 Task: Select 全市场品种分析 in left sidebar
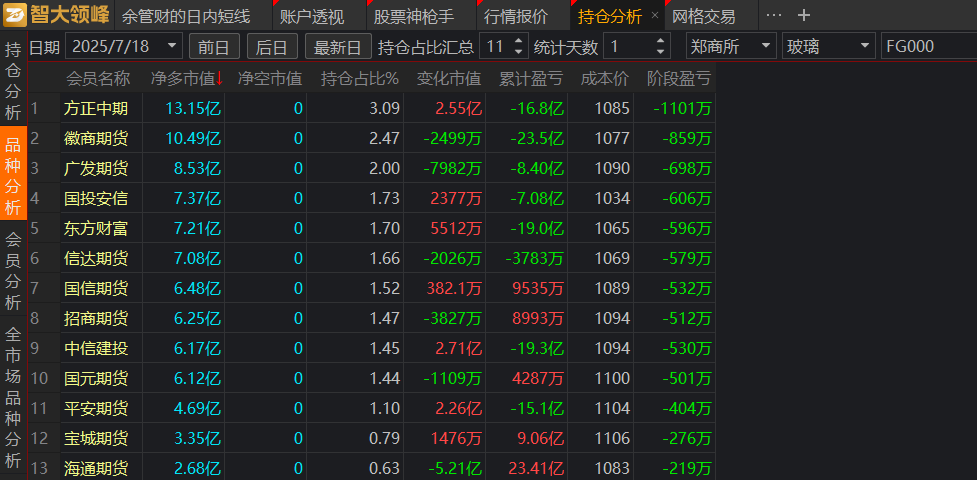[x=13, y=398]
